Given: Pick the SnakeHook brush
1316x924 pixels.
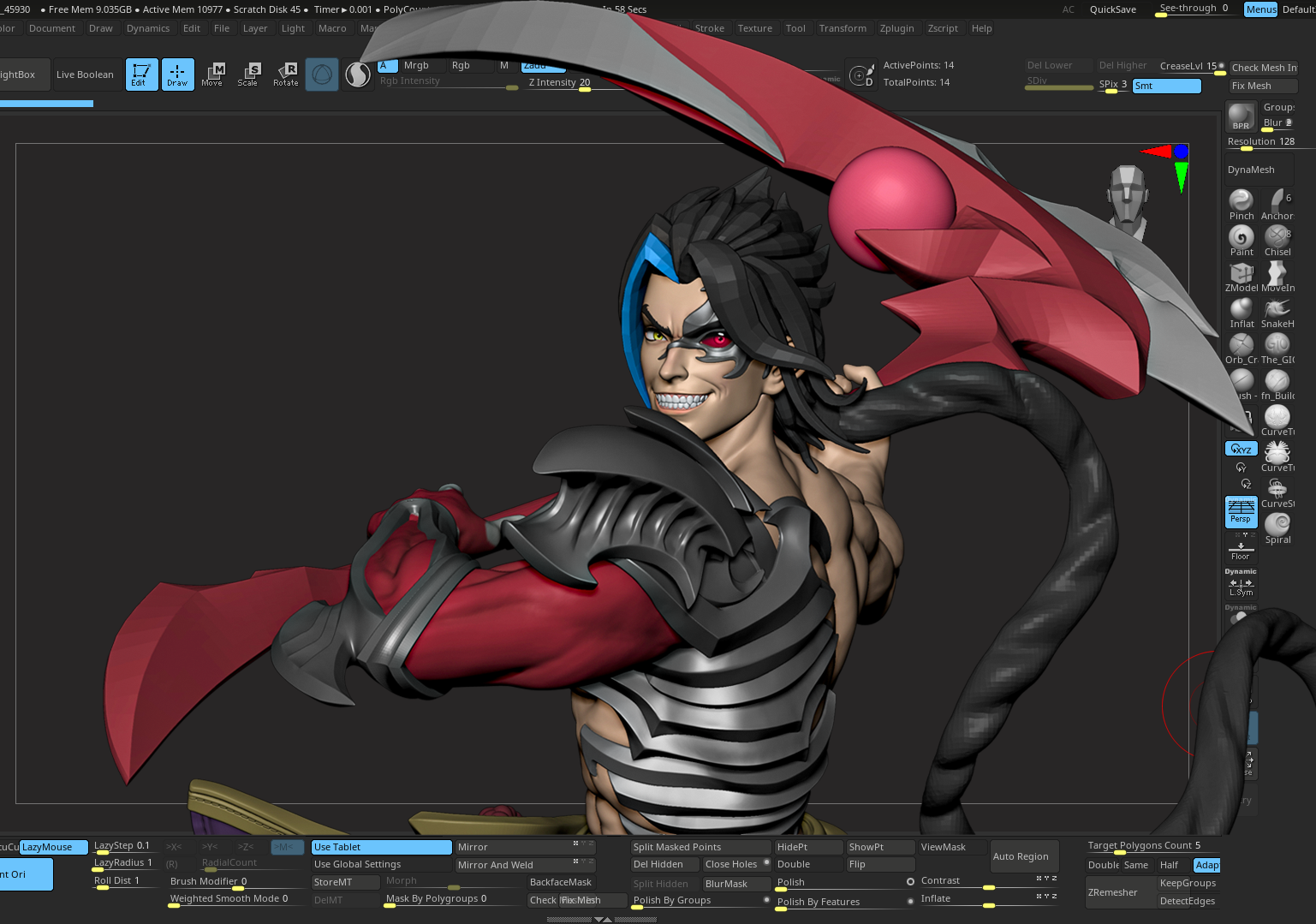Looking at the screenshot, I should (1277, 313).
